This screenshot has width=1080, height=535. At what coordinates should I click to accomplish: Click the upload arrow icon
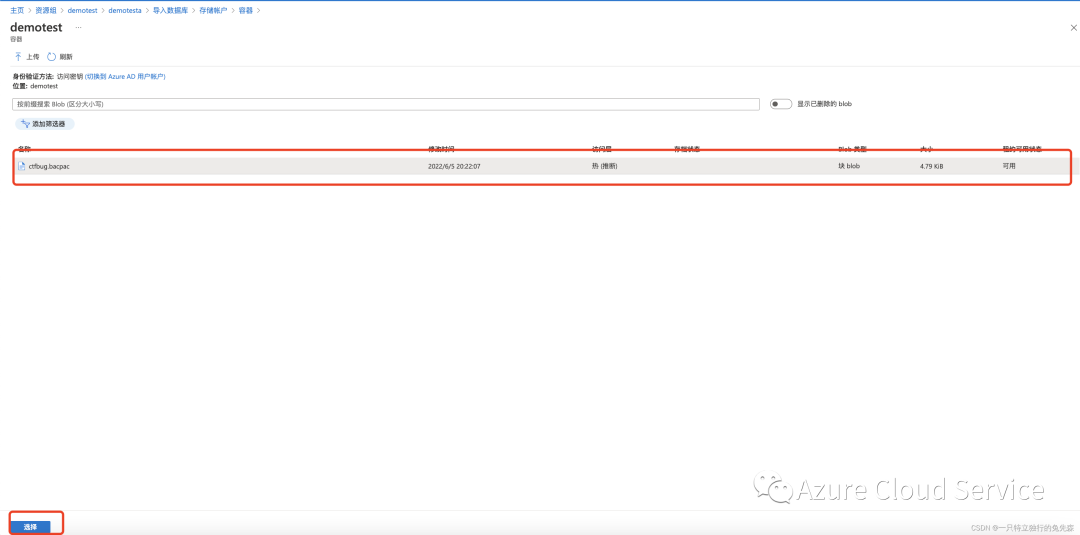(x=19, y=56)
